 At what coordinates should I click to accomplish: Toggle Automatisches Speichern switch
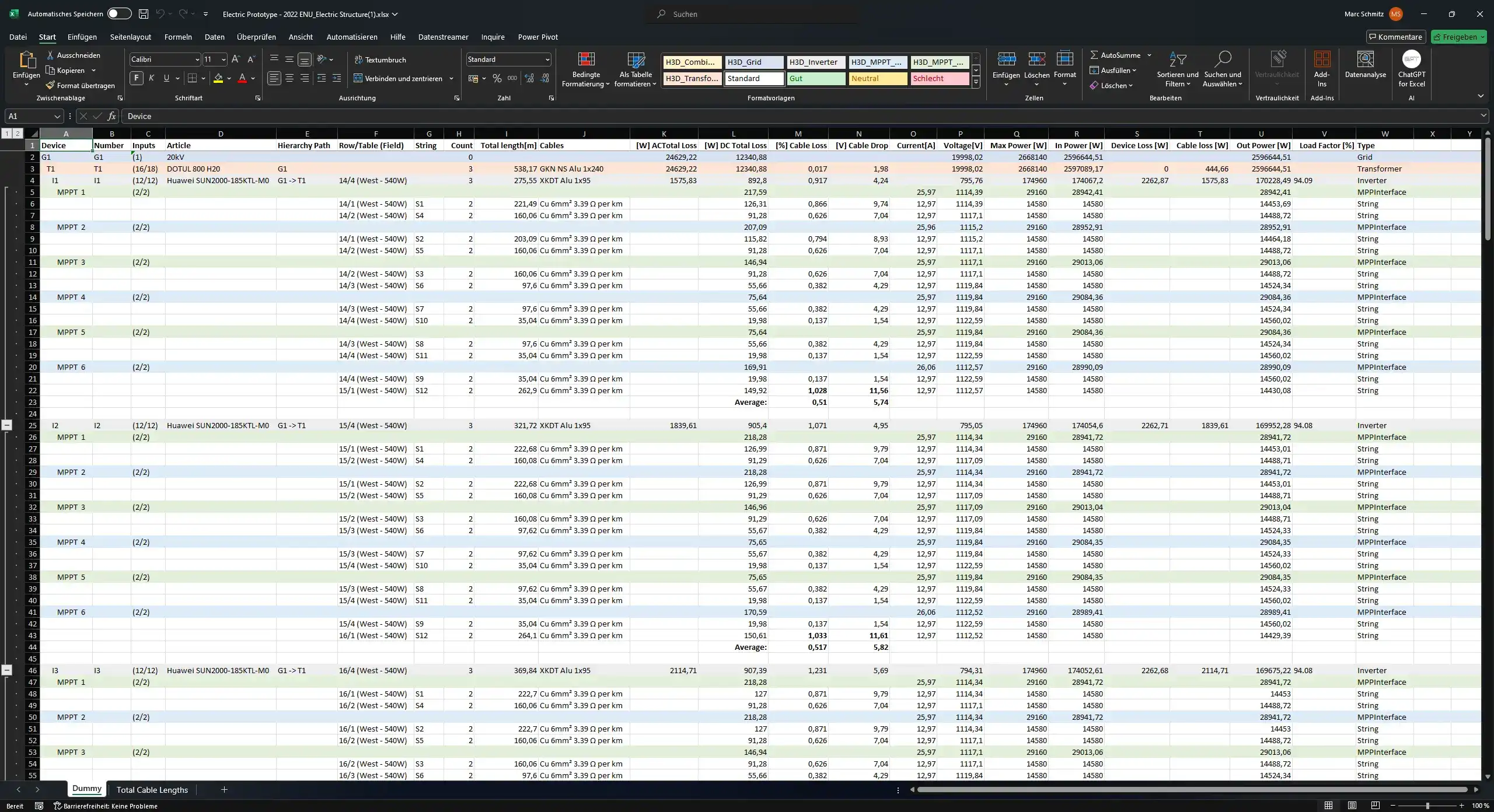(x=119, y=13)
